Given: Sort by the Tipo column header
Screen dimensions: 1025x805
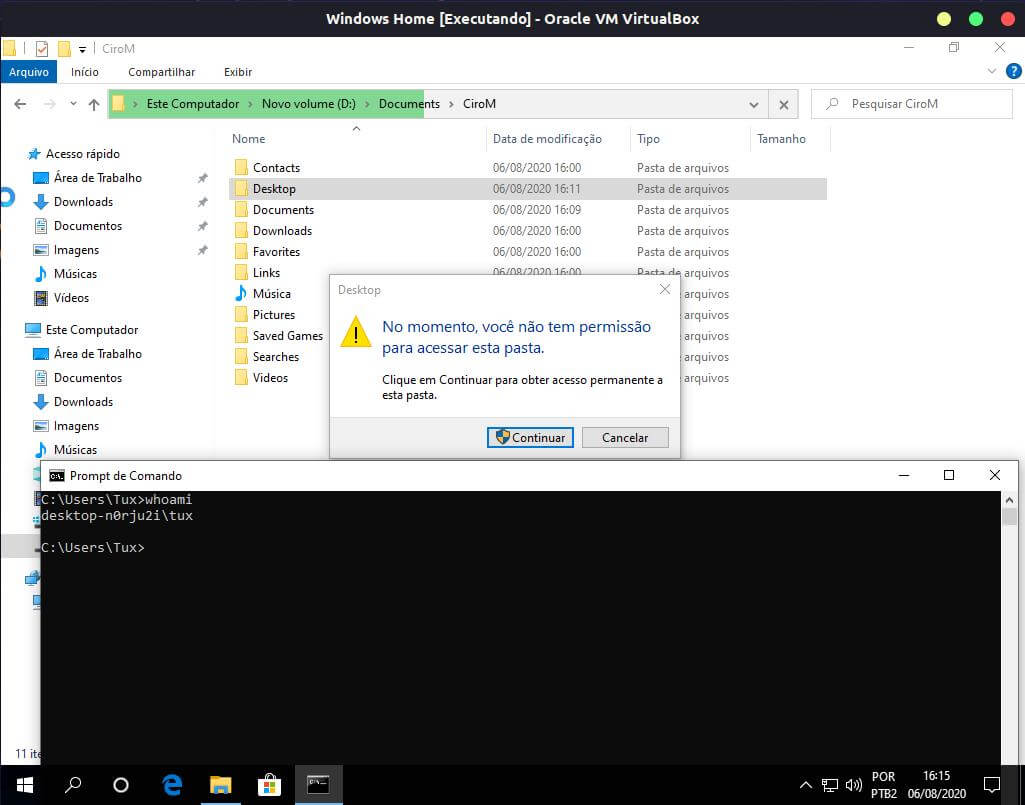Looking at the screenshot, I should coord(648,139).
